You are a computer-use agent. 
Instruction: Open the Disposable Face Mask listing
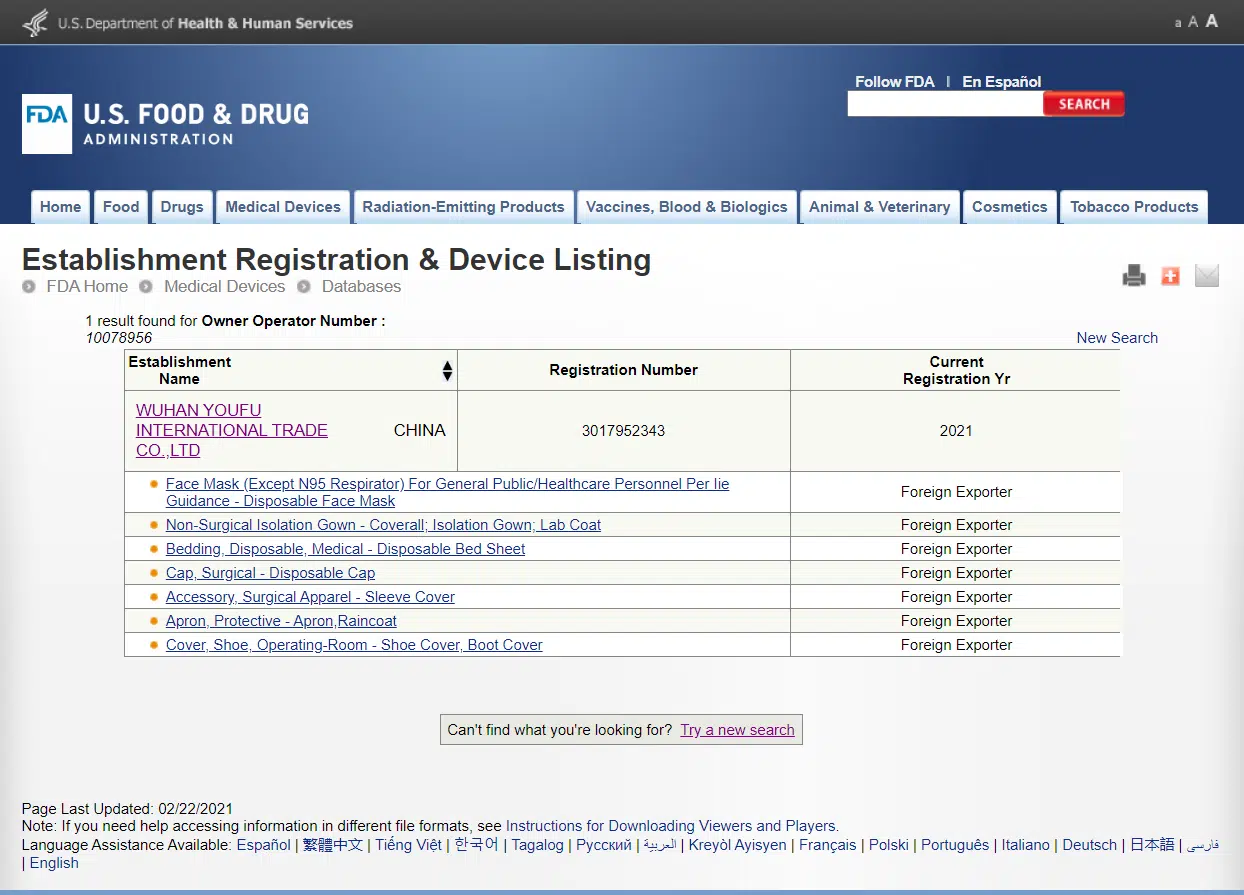(447, 492)
